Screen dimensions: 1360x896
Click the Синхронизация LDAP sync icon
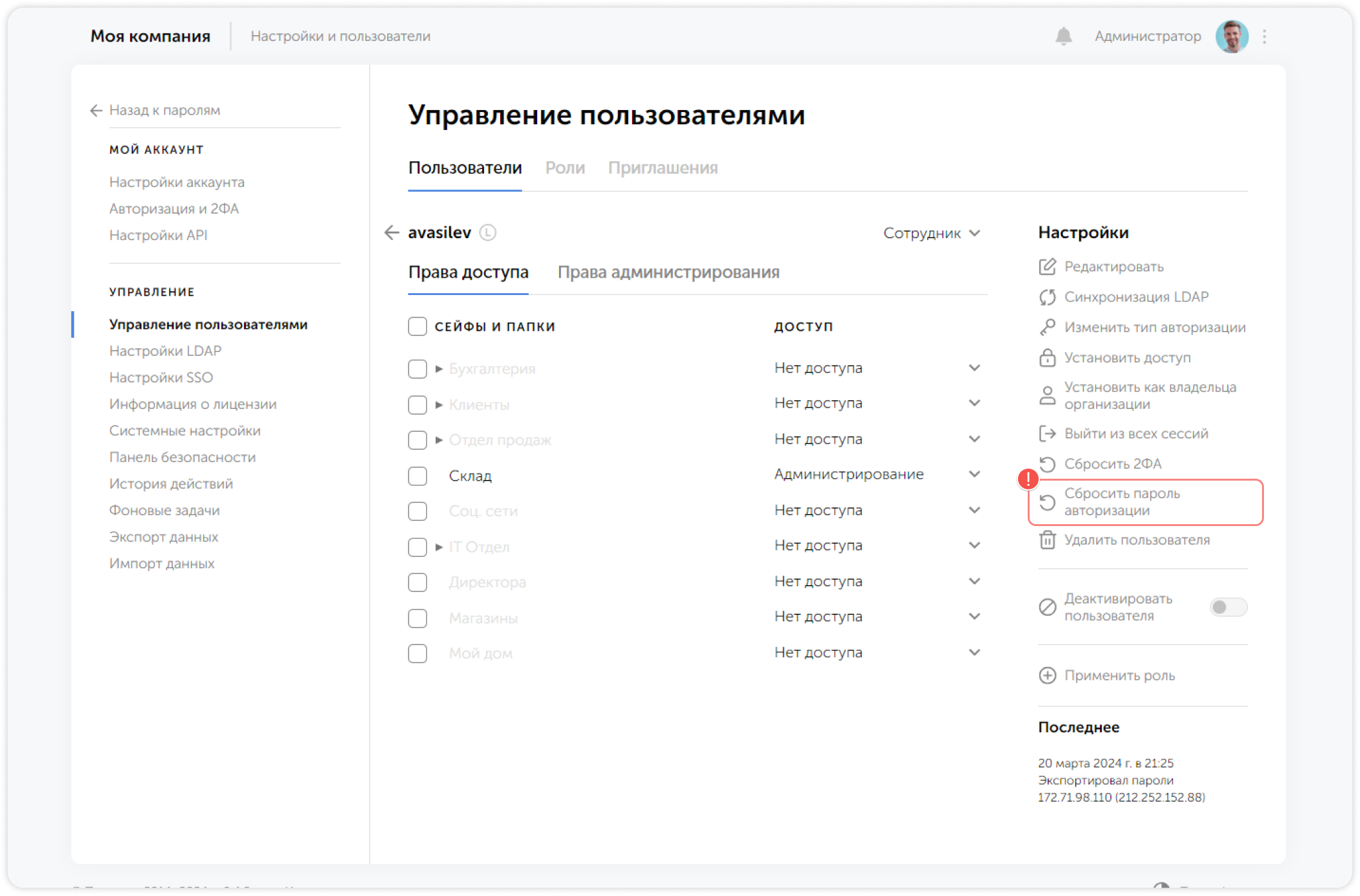(x=1048, y=297)
